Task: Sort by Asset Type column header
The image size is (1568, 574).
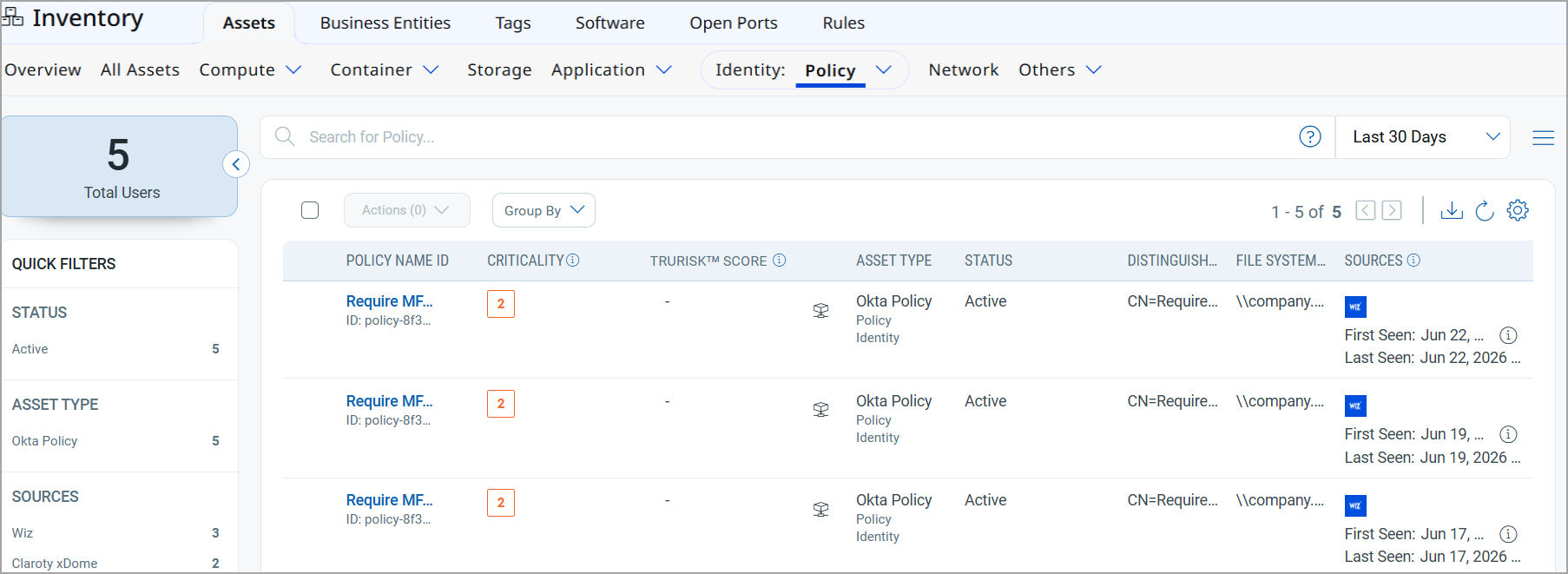Action: tap(893, 261)
